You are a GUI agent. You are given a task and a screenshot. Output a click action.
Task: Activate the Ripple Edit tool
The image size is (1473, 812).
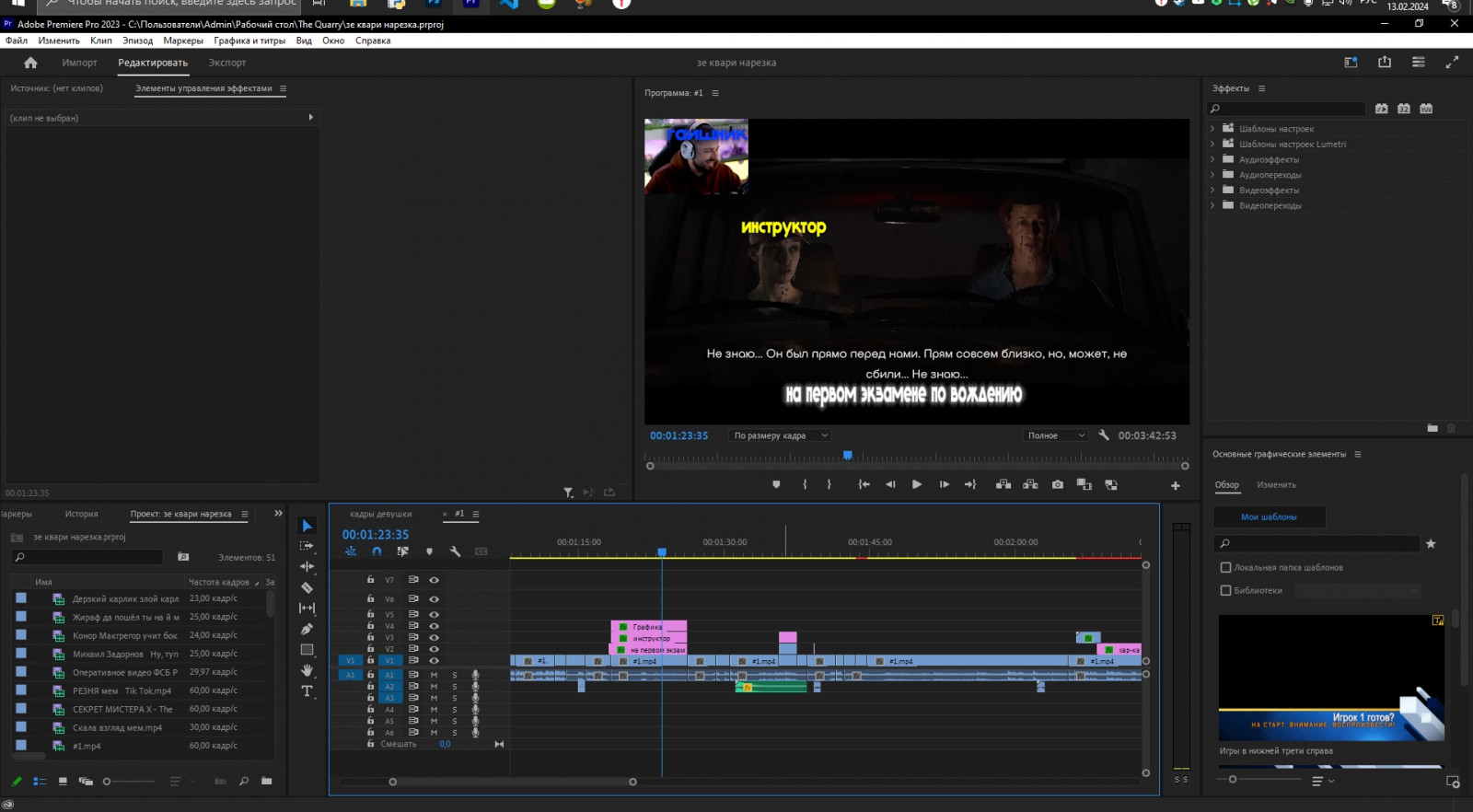click(x=307, y=567)
